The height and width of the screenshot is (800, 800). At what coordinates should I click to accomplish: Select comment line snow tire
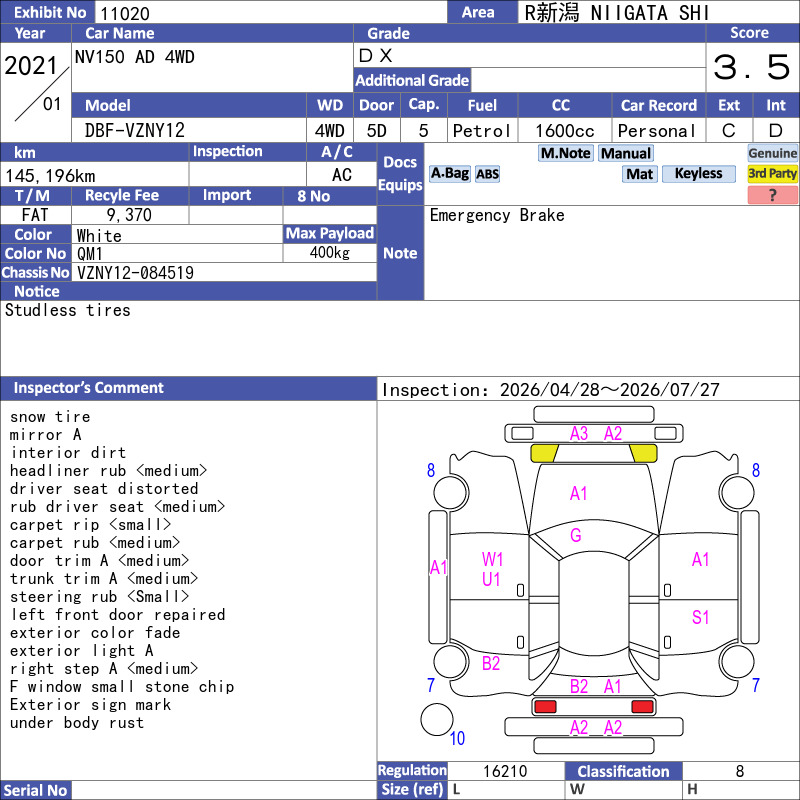pos(50,417)
